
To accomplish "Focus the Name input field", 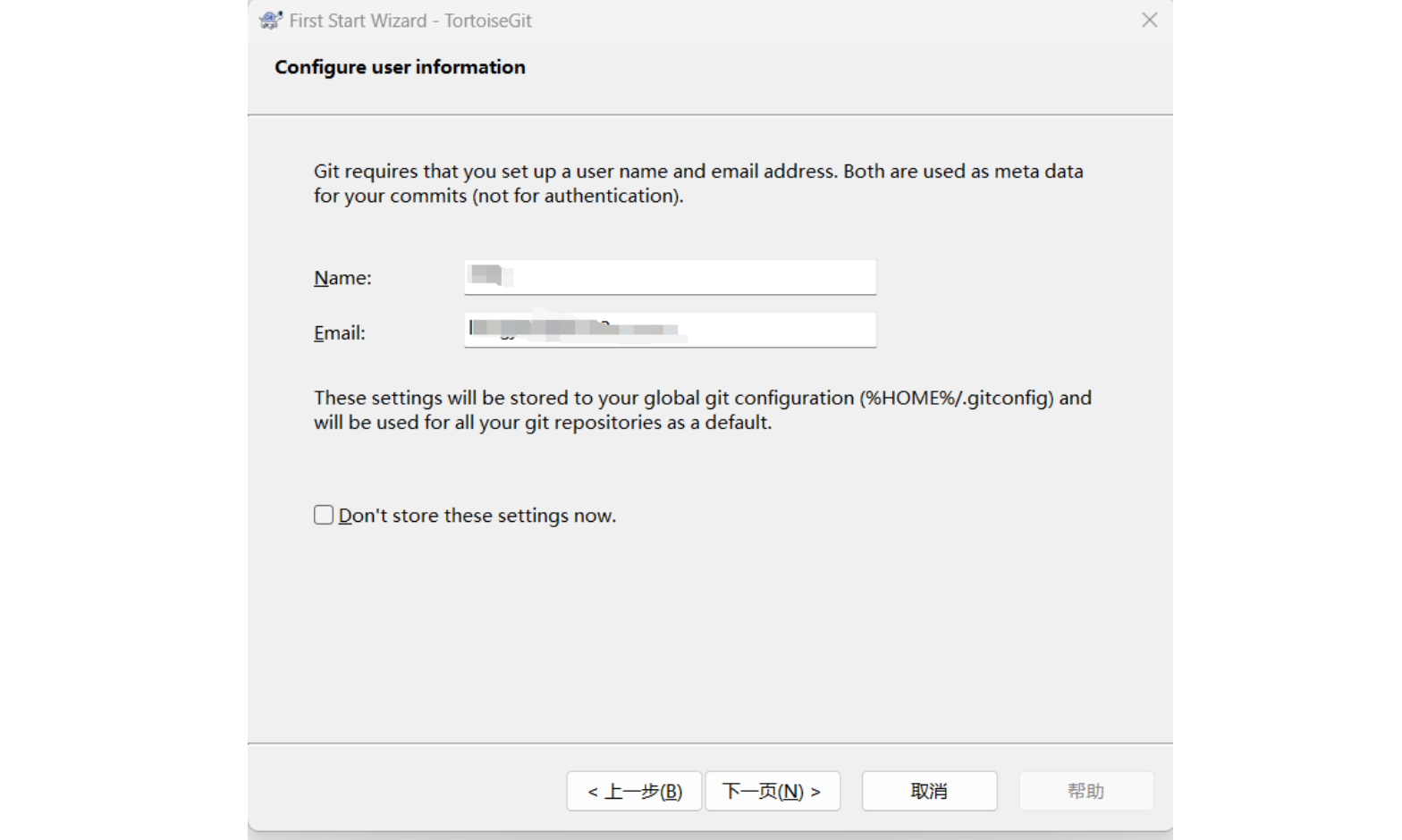I will tap(671, 277).
